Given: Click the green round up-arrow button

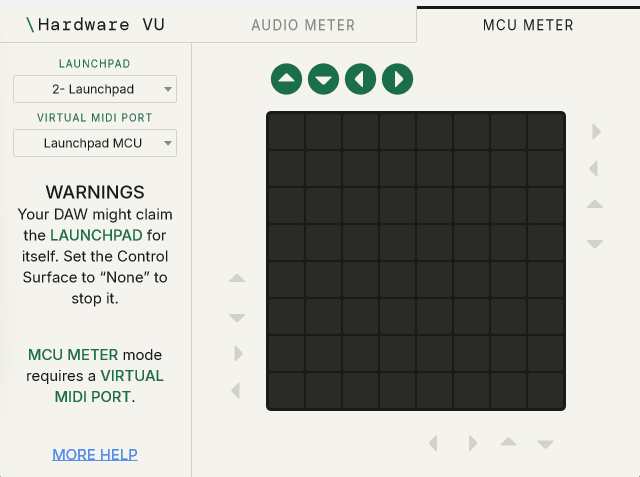Looking at the screenshot, I should click(286, 79).
